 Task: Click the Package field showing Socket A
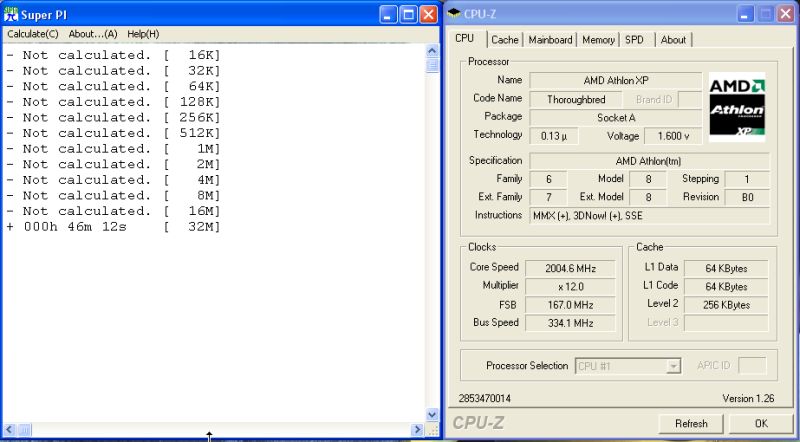[x=616, y=118]
